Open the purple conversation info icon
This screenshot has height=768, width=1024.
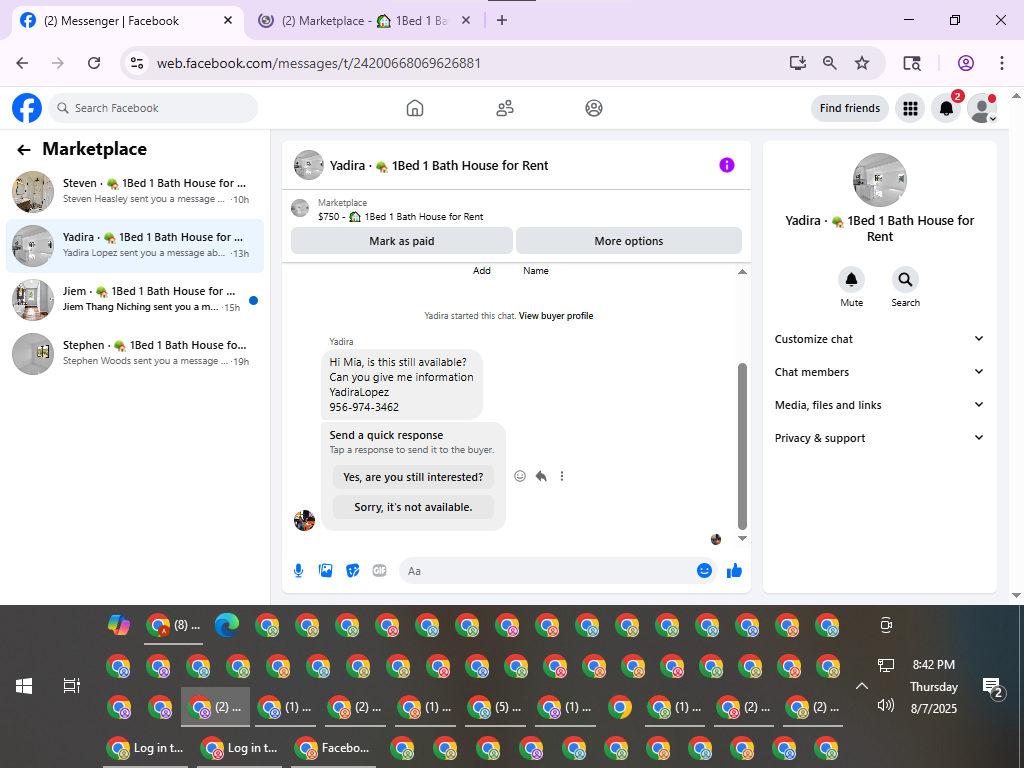click(x=727, y=165)
